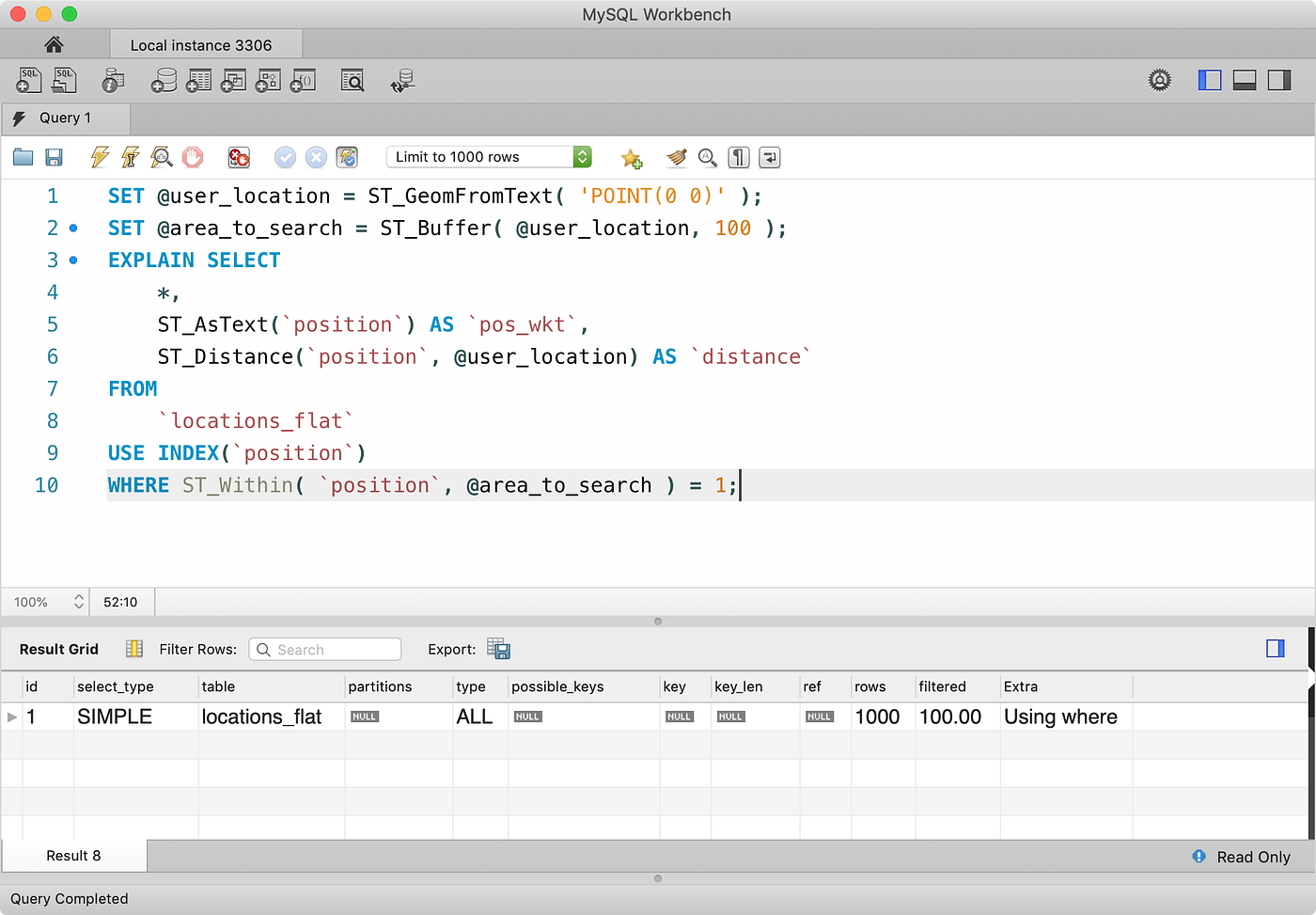Create a new SQL query tab
1316x915 pixels.
[x=28, y=80]
